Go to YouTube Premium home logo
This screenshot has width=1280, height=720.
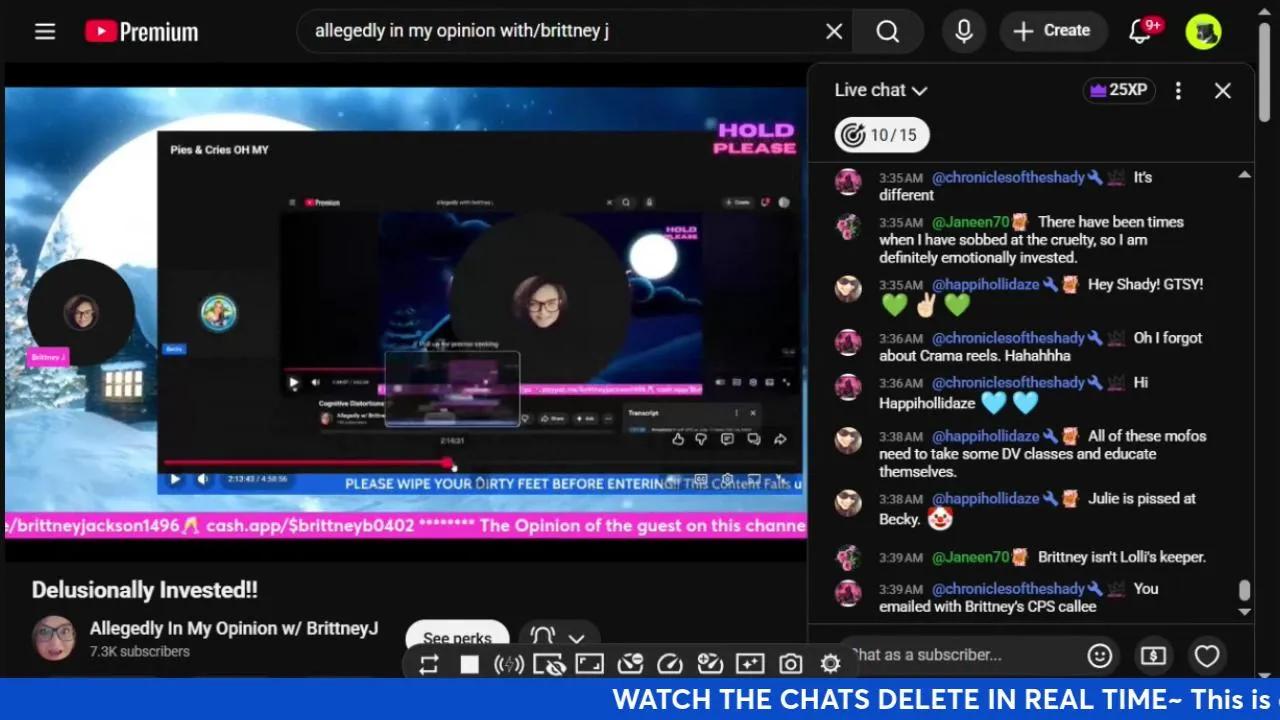coord(141,32)
